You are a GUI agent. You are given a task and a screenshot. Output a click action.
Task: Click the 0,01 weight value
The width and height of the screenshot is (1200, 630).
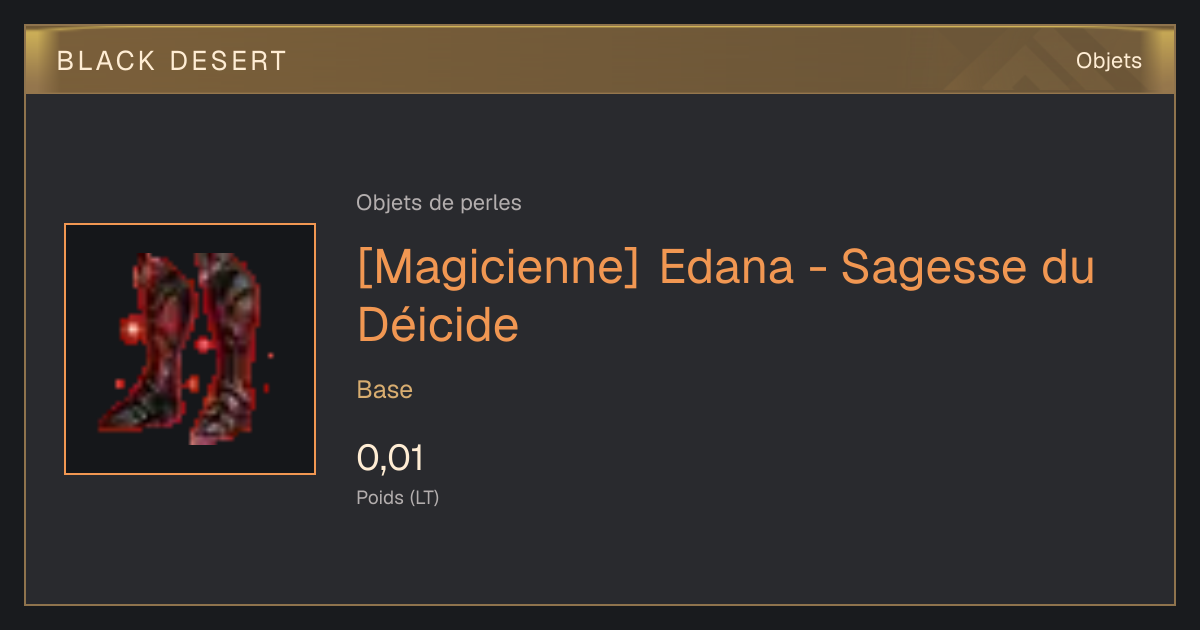coord(391,458)
